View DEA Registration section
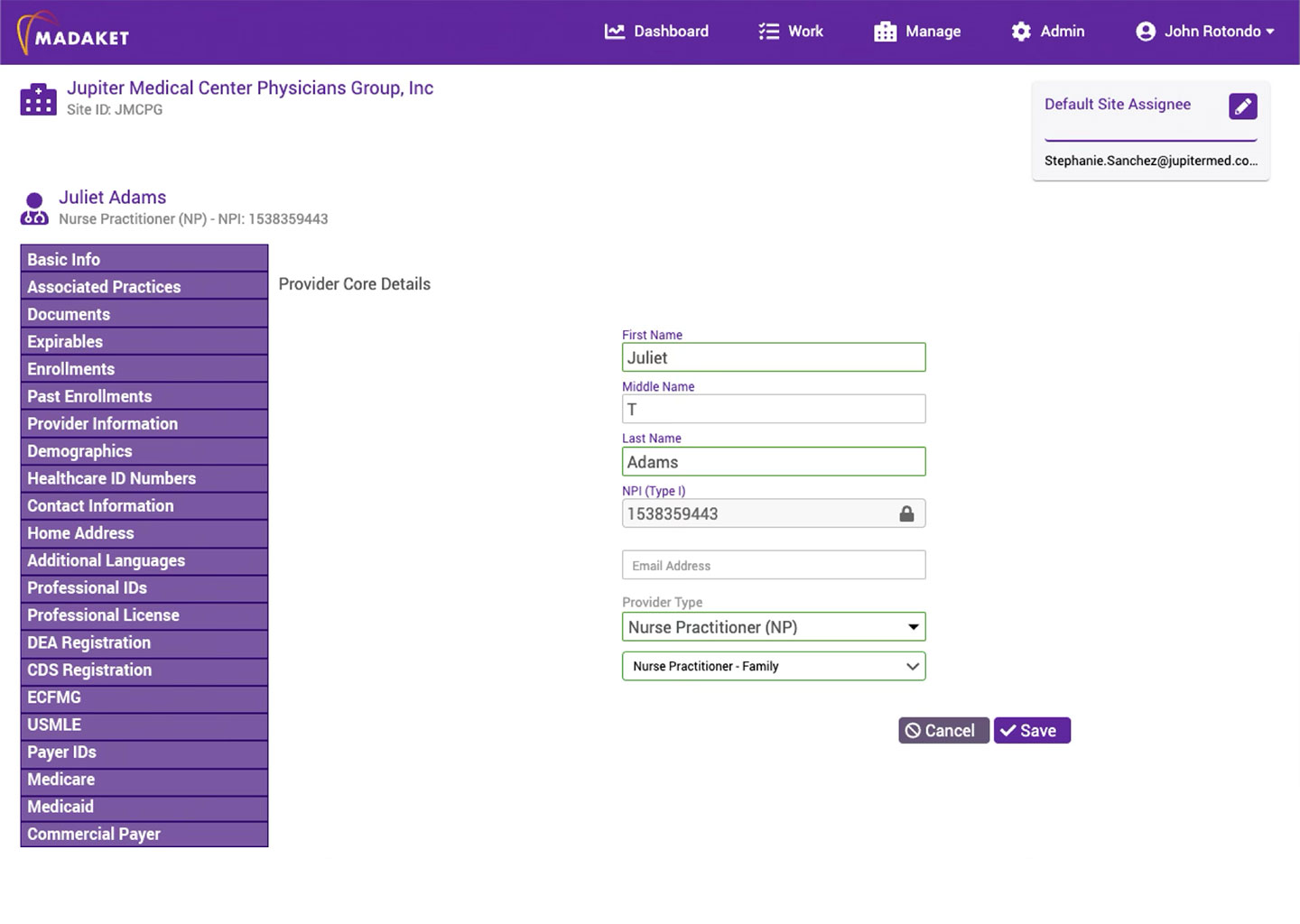The height and width of the screenshot is (924, 1300). [144, 642]
